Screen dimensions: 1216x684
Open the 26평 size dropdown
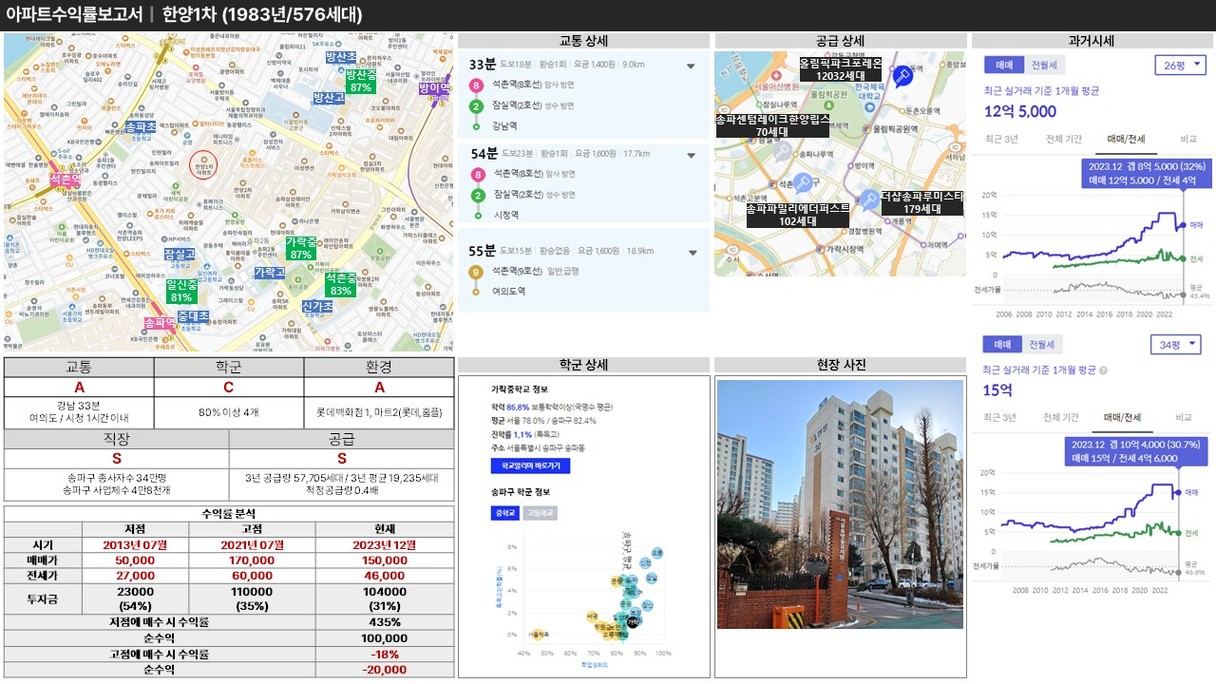(1180, 65)
